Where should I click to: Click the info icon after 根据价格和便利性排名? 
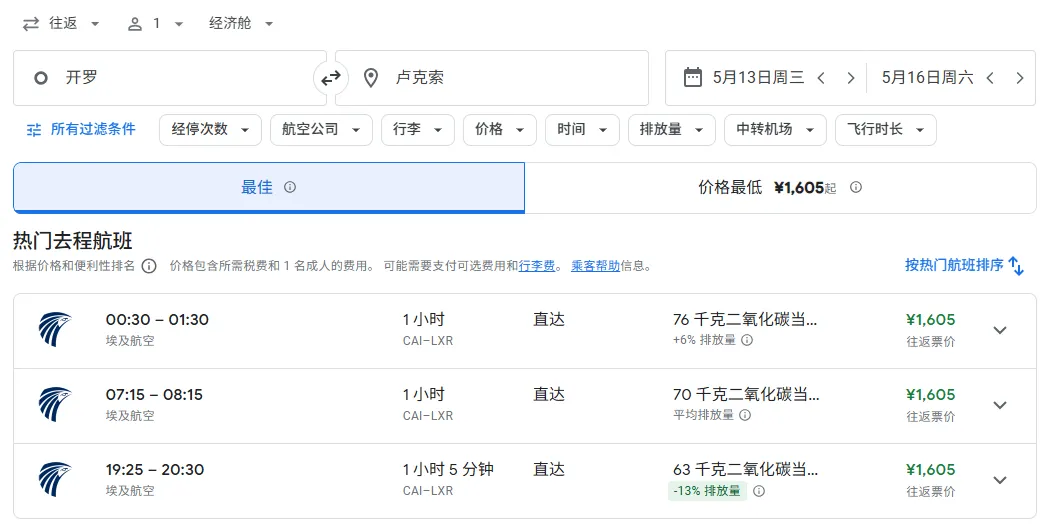[x=149, y=266]
